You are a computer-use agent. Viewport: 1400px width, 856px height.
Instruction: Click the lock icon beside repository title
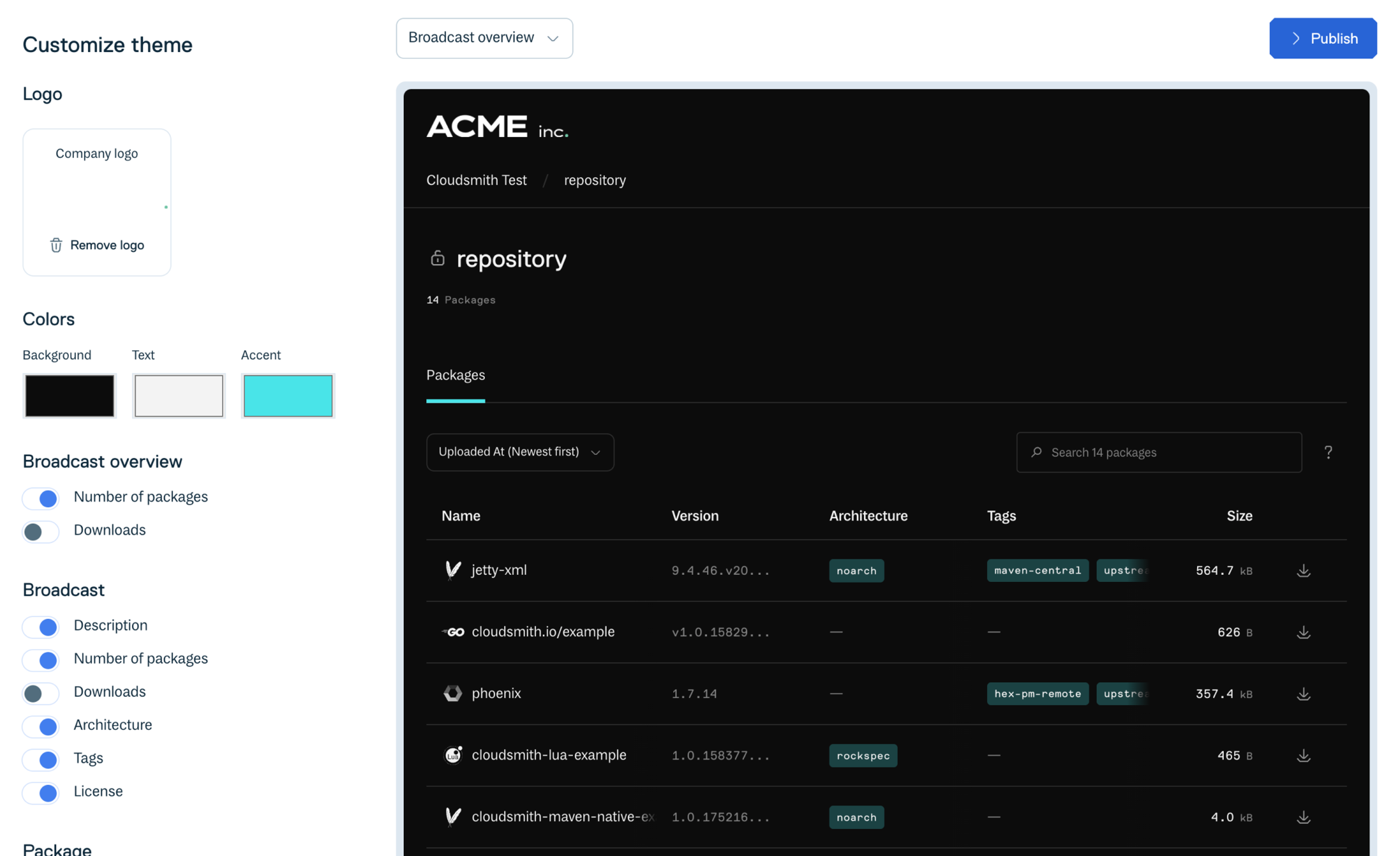[x=437, y=259]
